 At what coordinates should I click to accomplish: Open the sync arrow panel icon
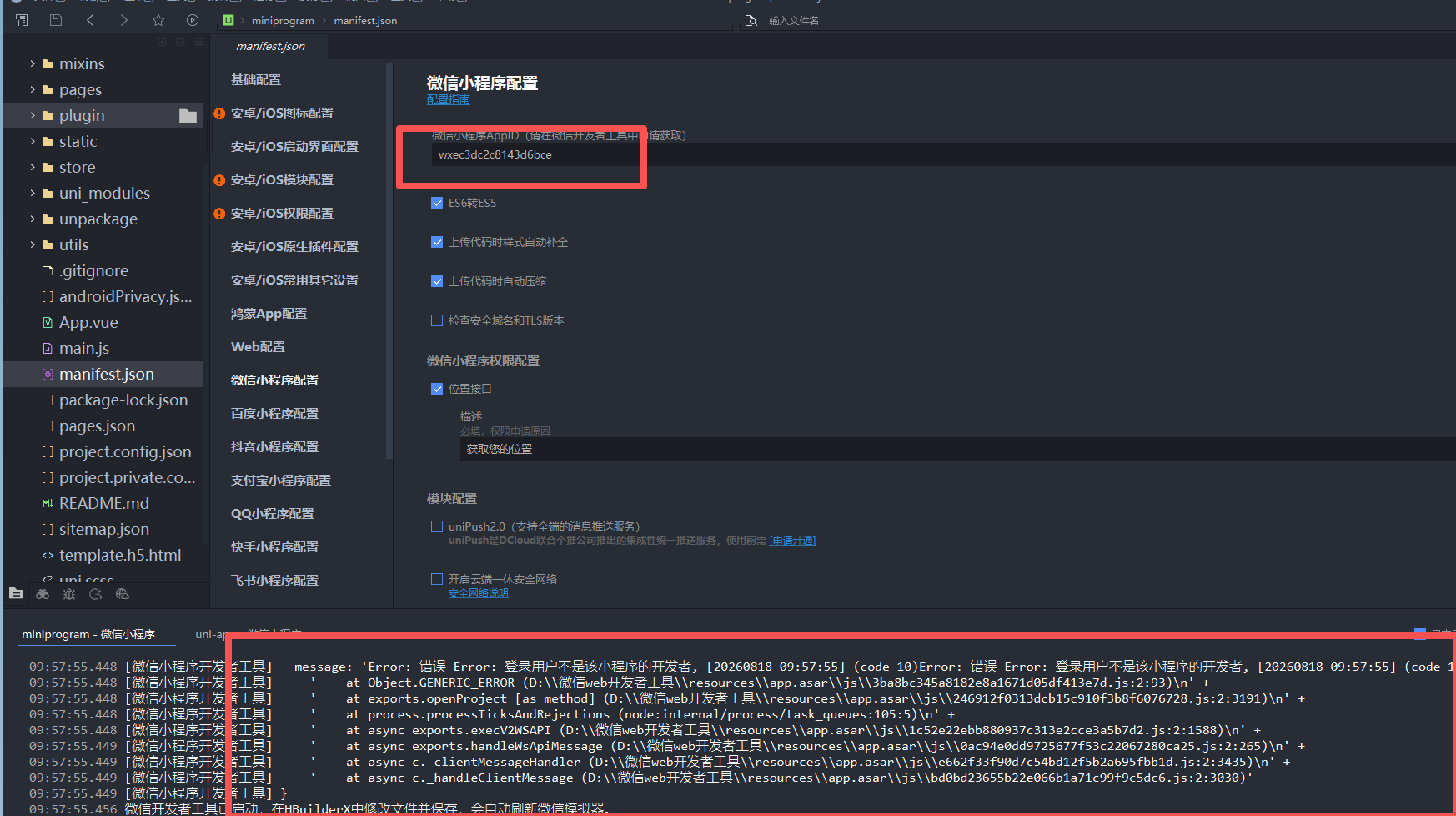point(96,594)
